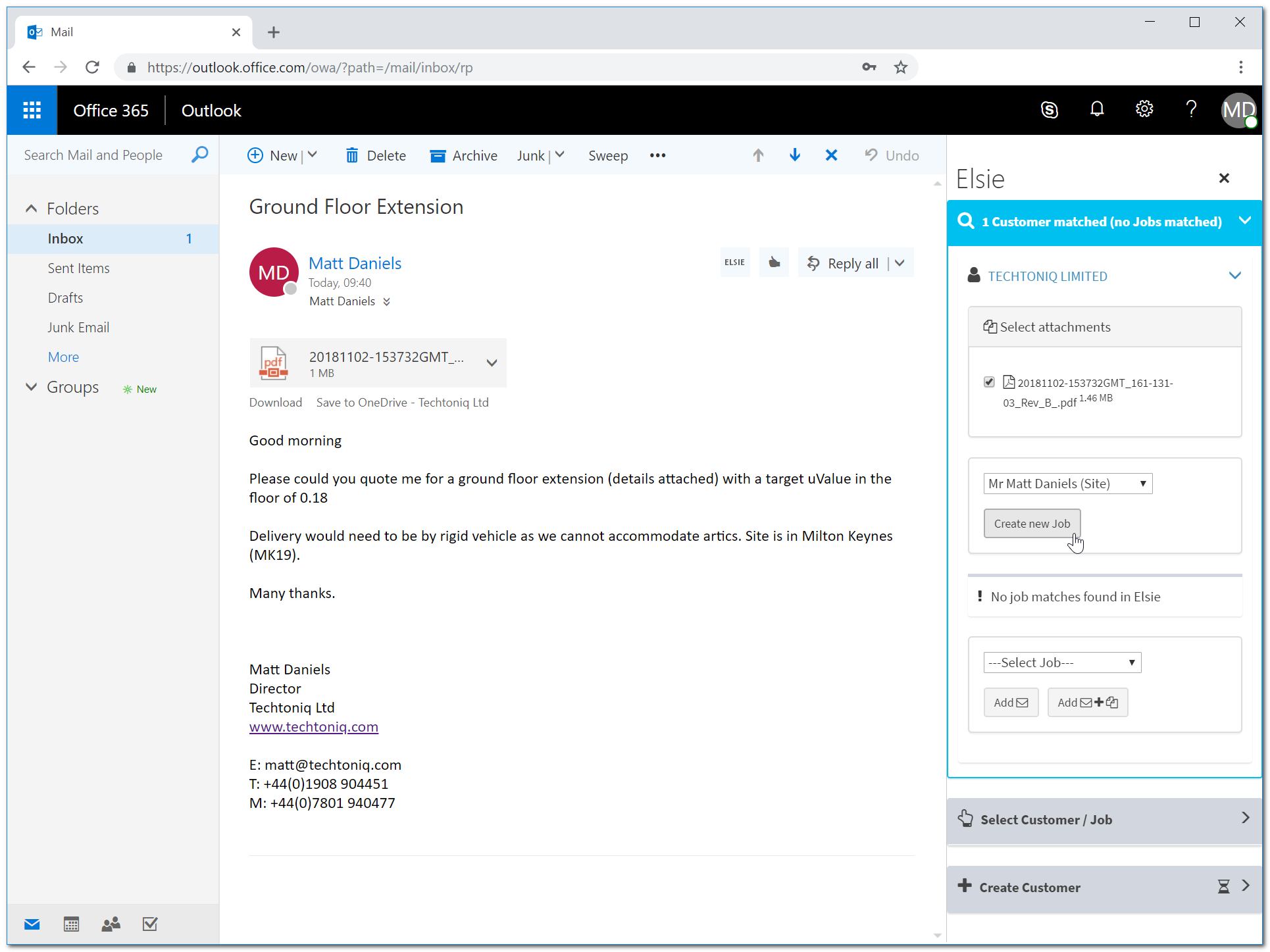Open the Mr Matt Daniels (Site) dropdown
This screenshot has height=952, width=1270.
click(x=1067, y=484)
